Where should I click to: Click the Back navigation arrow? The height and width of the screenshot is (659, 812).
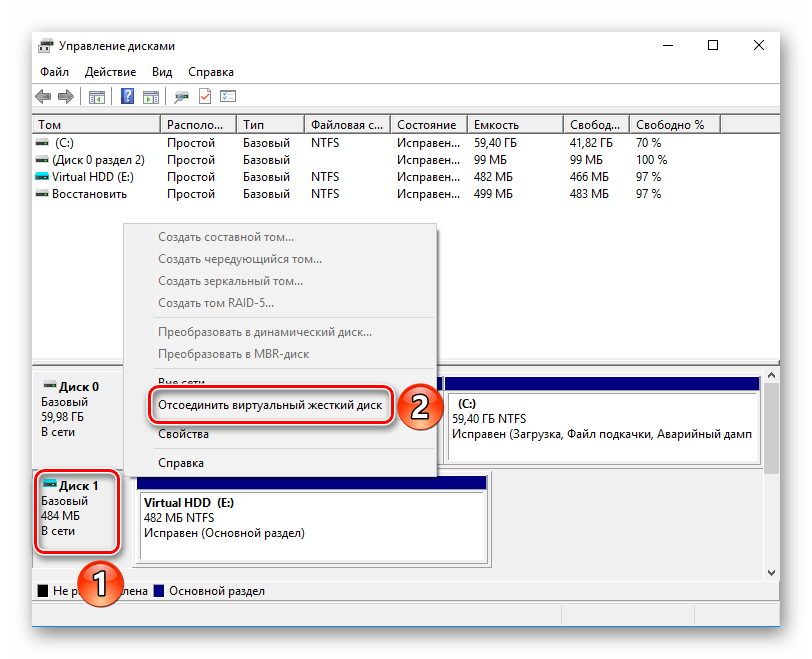(x=42, y=96)
